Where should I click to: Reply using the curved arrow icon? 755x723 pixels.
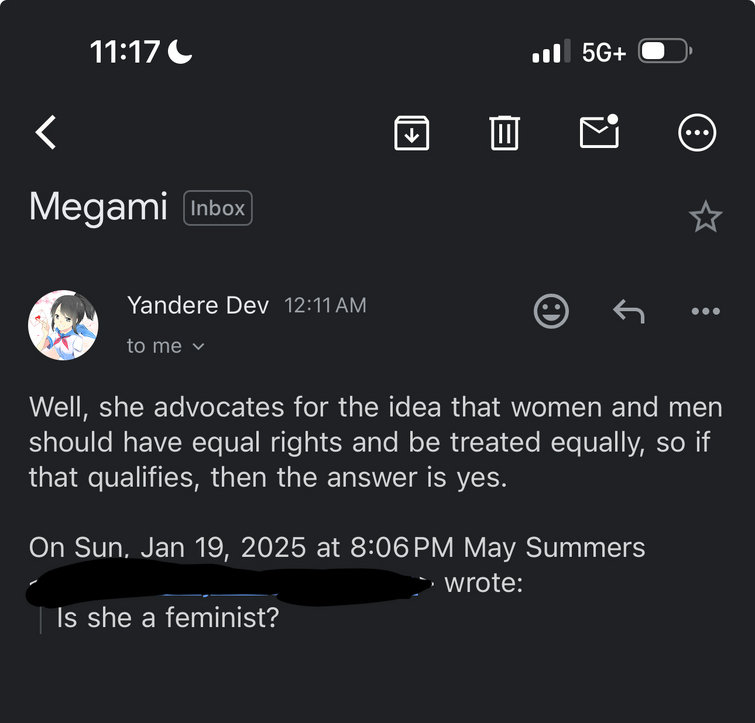tap(628, 312)
